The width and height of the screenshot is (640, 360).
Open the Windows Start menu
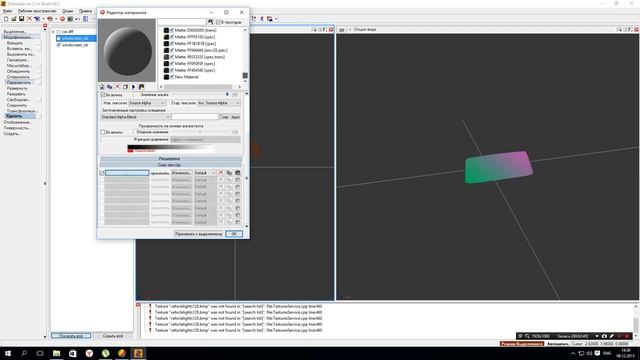pos(8,353)
